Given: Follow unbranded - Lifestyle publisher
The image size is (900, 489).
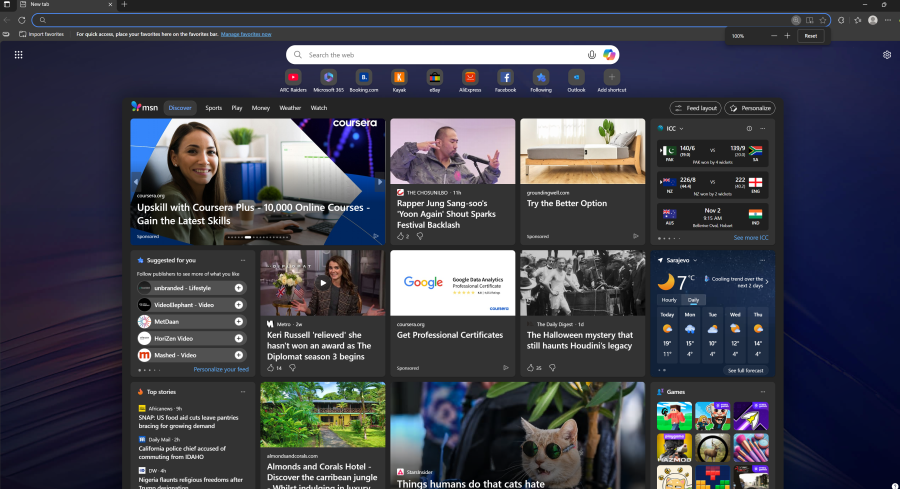Looking at the screenshot, I should tap(239, 288).
